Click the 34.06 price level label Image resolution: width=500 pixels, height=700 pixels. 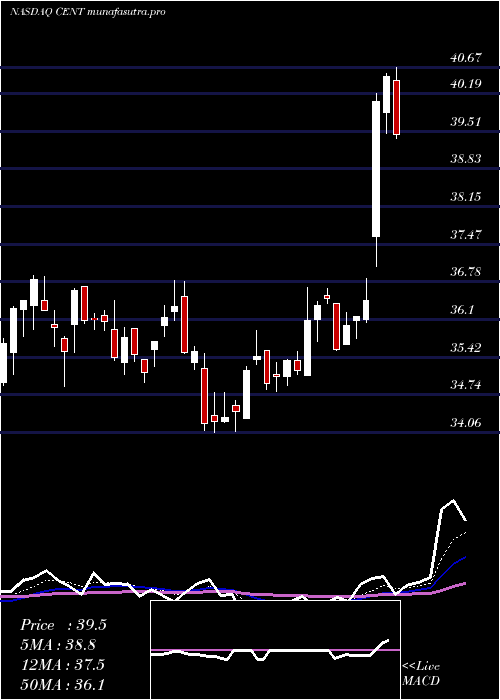(x=466, y=422)
